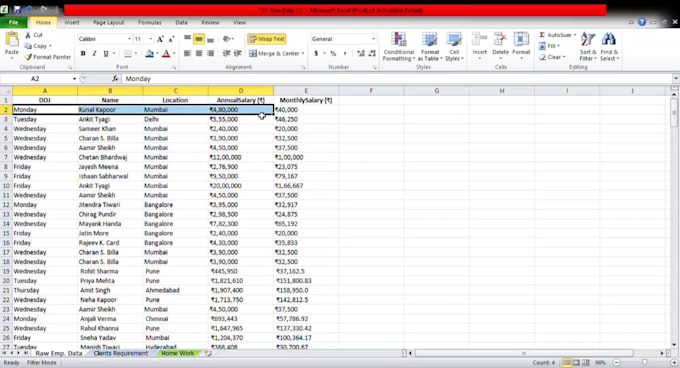The image size is (680, 368).
Task: Save the workbook from Quick Access toolbar
Action: (x=17, y=9)
